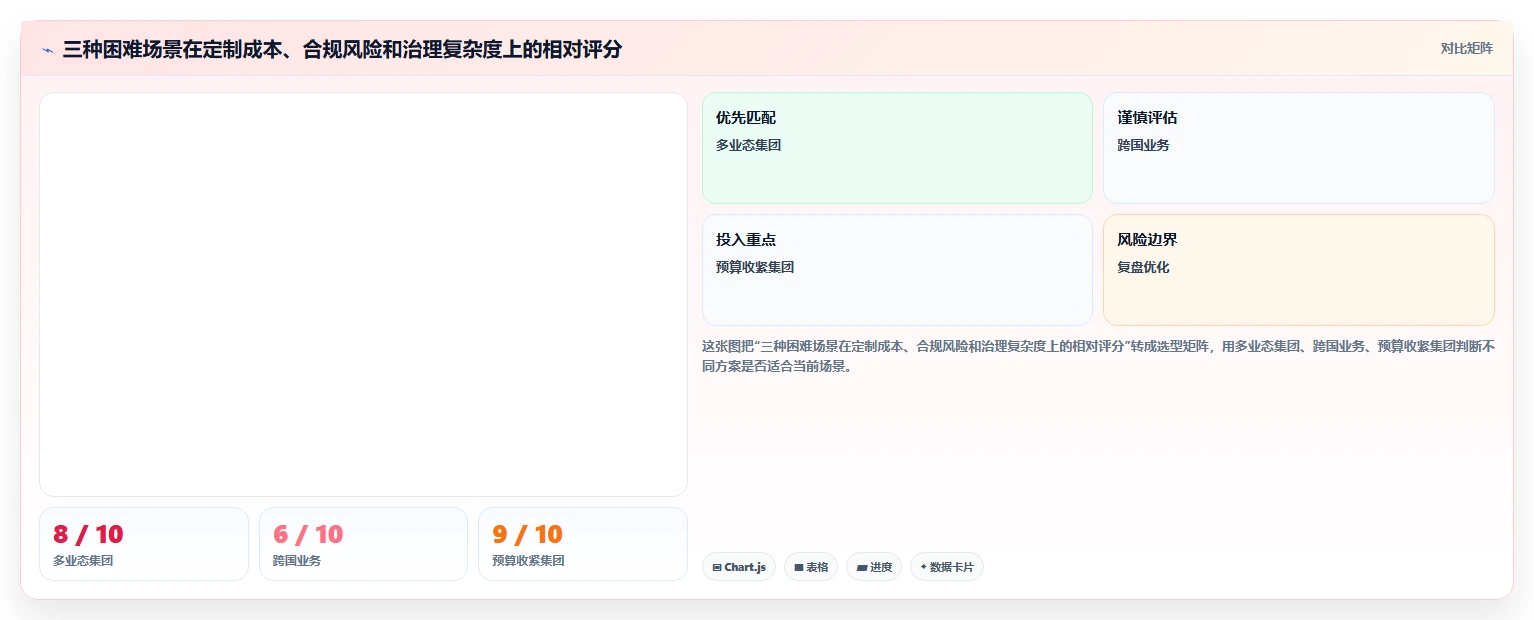Click the 多业态集团 label under 8 / 10
Screen dimensions: 1534x620
(83, 561)
